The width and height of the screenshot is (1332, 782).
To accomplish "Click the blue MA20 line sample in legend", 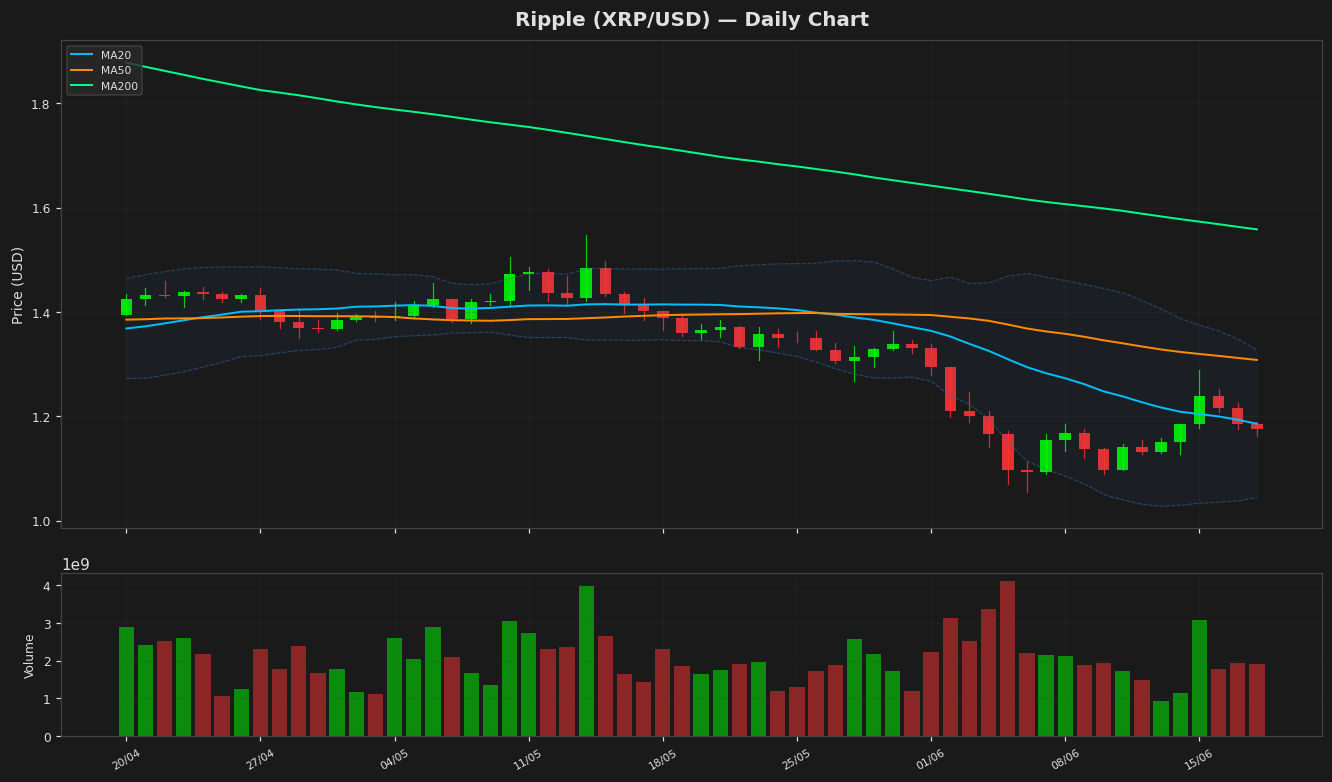I will (x=83, y=56).
